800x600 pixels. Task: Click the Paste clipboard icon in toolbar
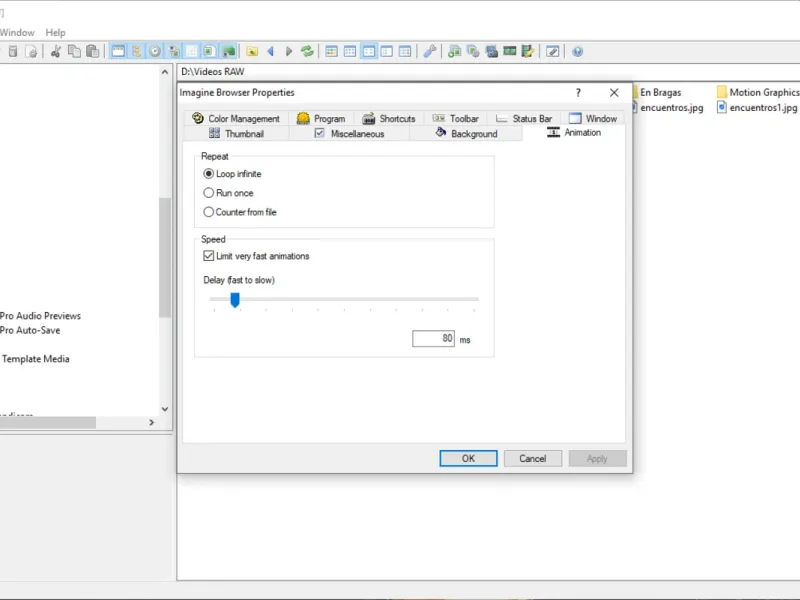tap(92, 52)
